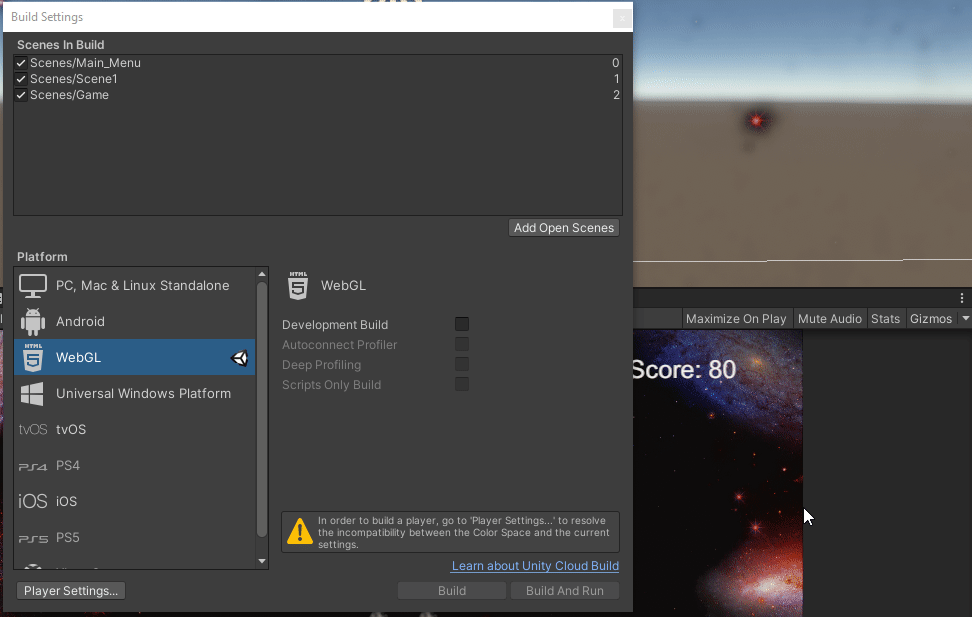Viewport: 972px width, 617px height.
Task: Click the PS5 platform logo
Action: click(33, 538)
